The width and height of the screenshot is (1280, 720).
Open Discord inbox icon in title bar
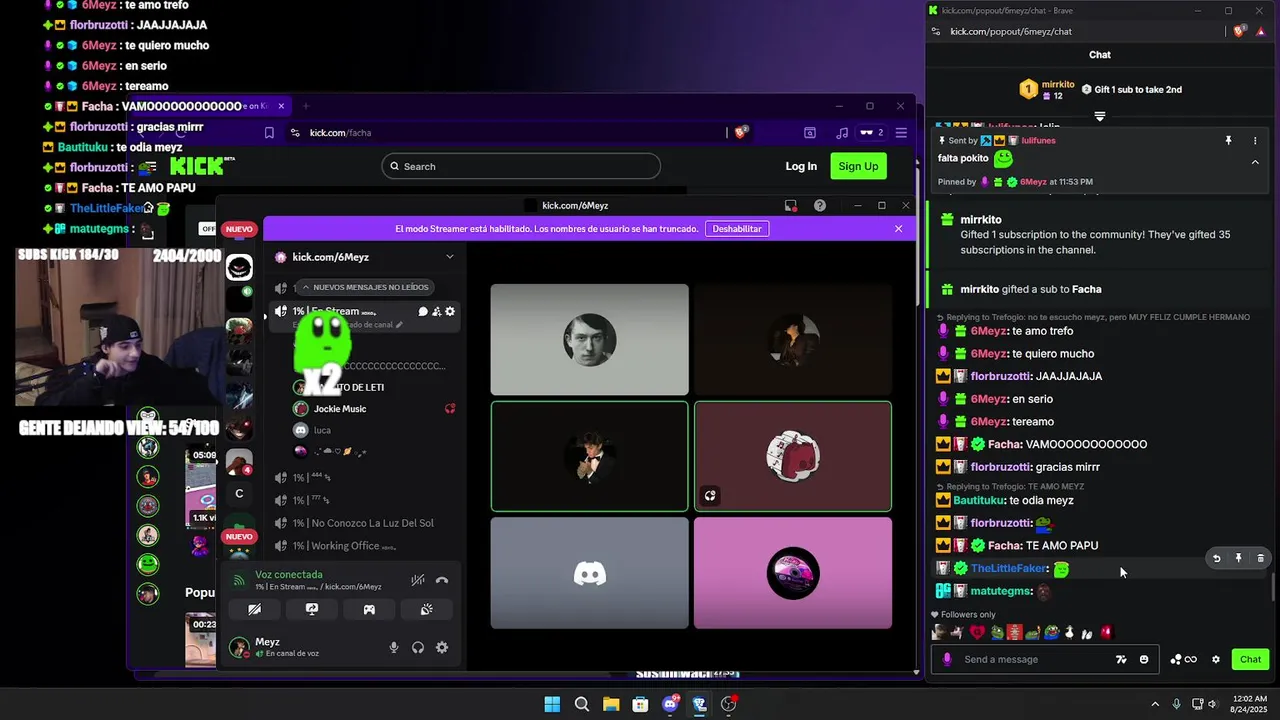(791, 206)
